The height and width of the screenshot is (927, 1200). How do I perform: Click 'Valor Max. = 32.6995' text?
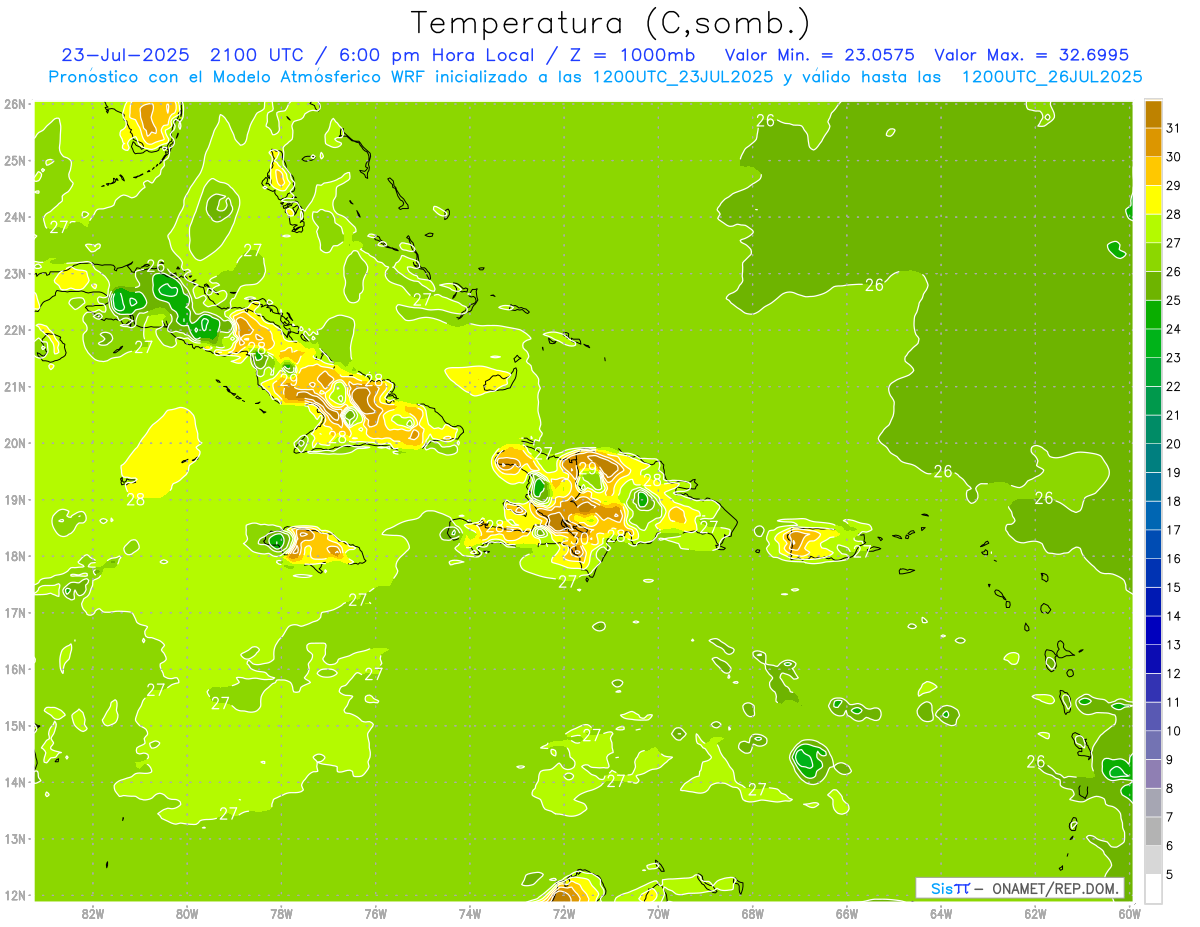1032,55
